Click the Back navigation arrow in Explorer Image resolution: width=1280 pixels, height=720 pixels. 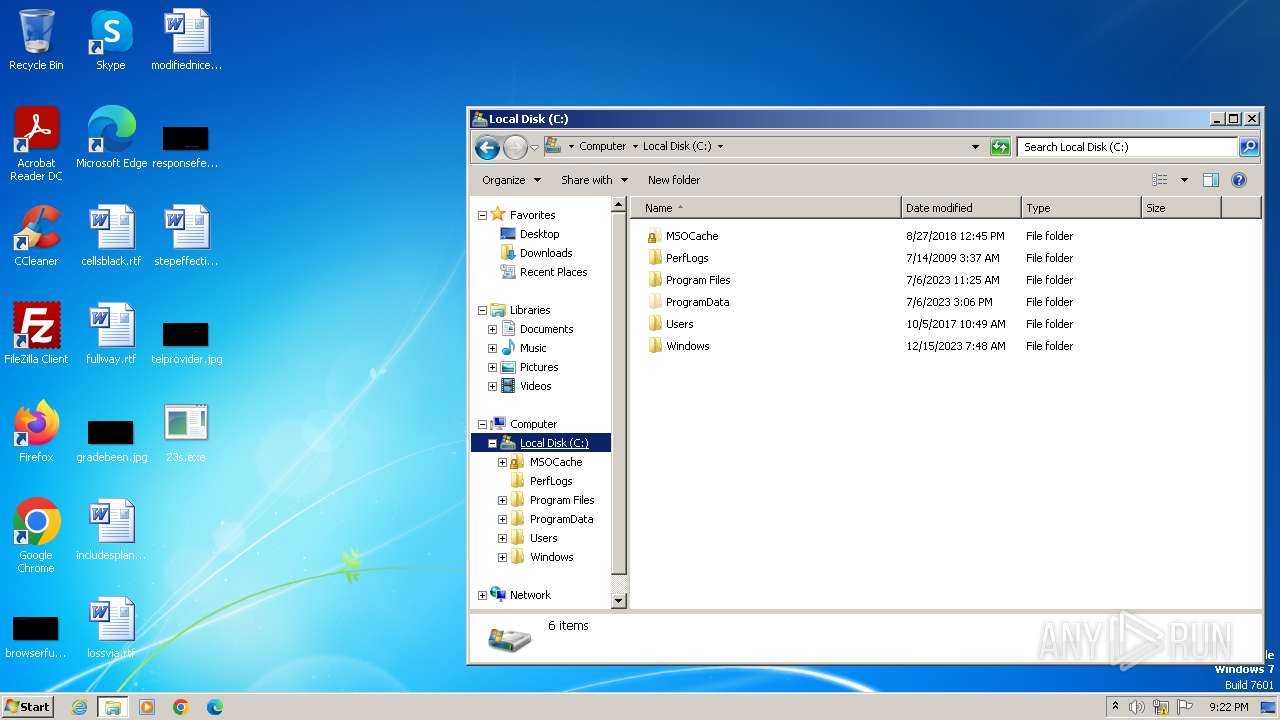487,148
